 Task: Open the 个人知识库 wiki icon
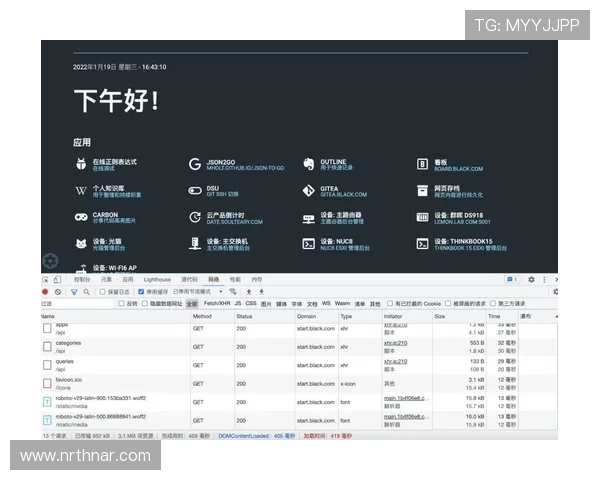coord(81,191)
